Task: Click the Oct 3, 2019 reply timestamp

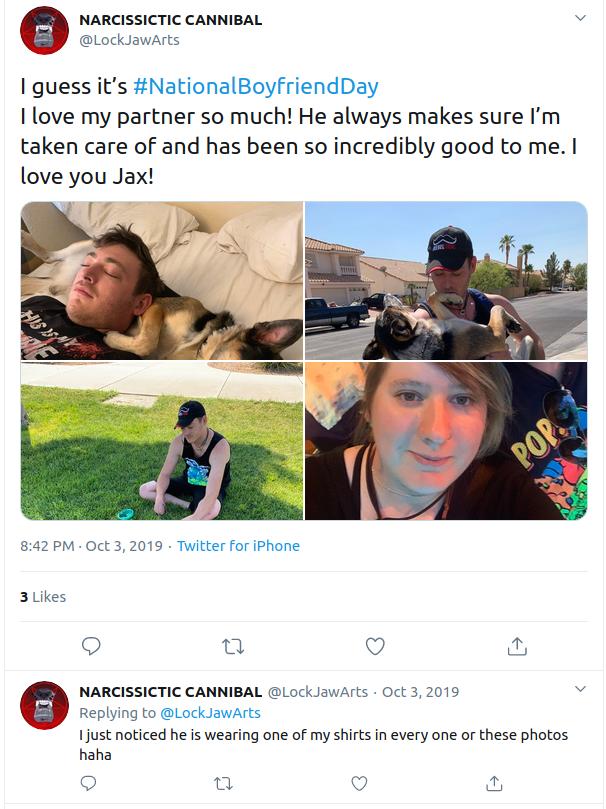Action: coord(420,691)
